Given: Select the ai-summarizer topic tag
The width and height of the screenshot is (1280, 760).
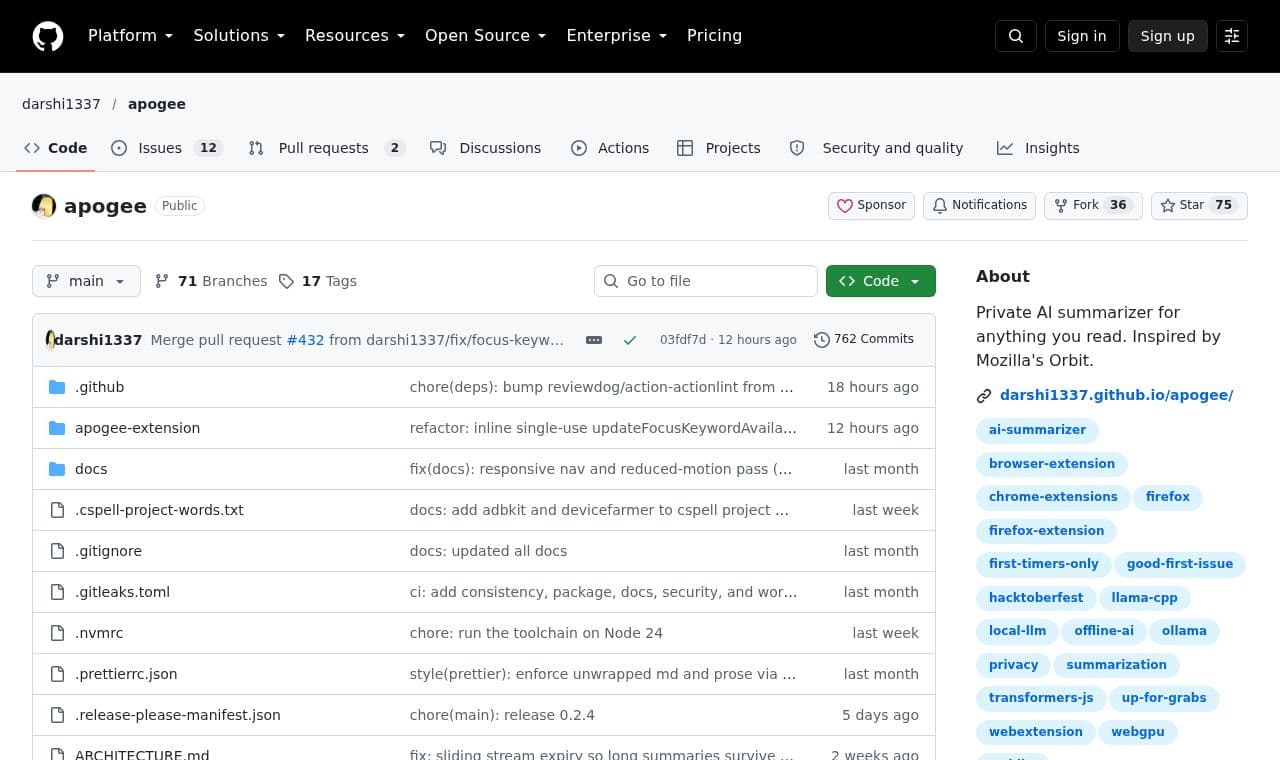Looking at the screenshot, I should [1037, 430].
